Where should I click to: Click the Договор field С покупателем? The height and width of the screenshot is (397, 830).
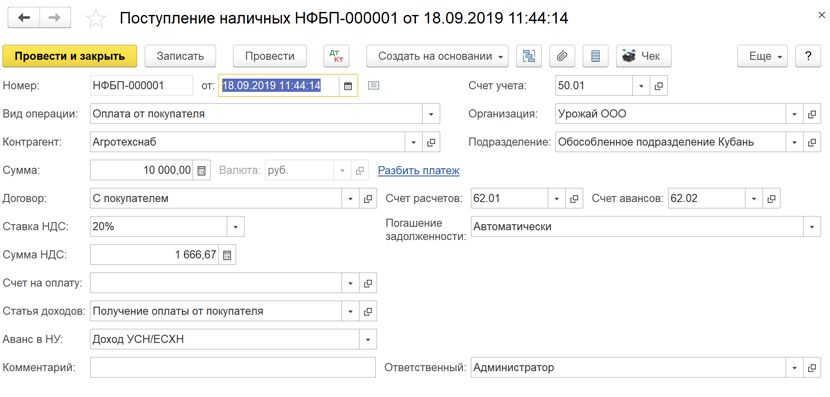point(216,198)
